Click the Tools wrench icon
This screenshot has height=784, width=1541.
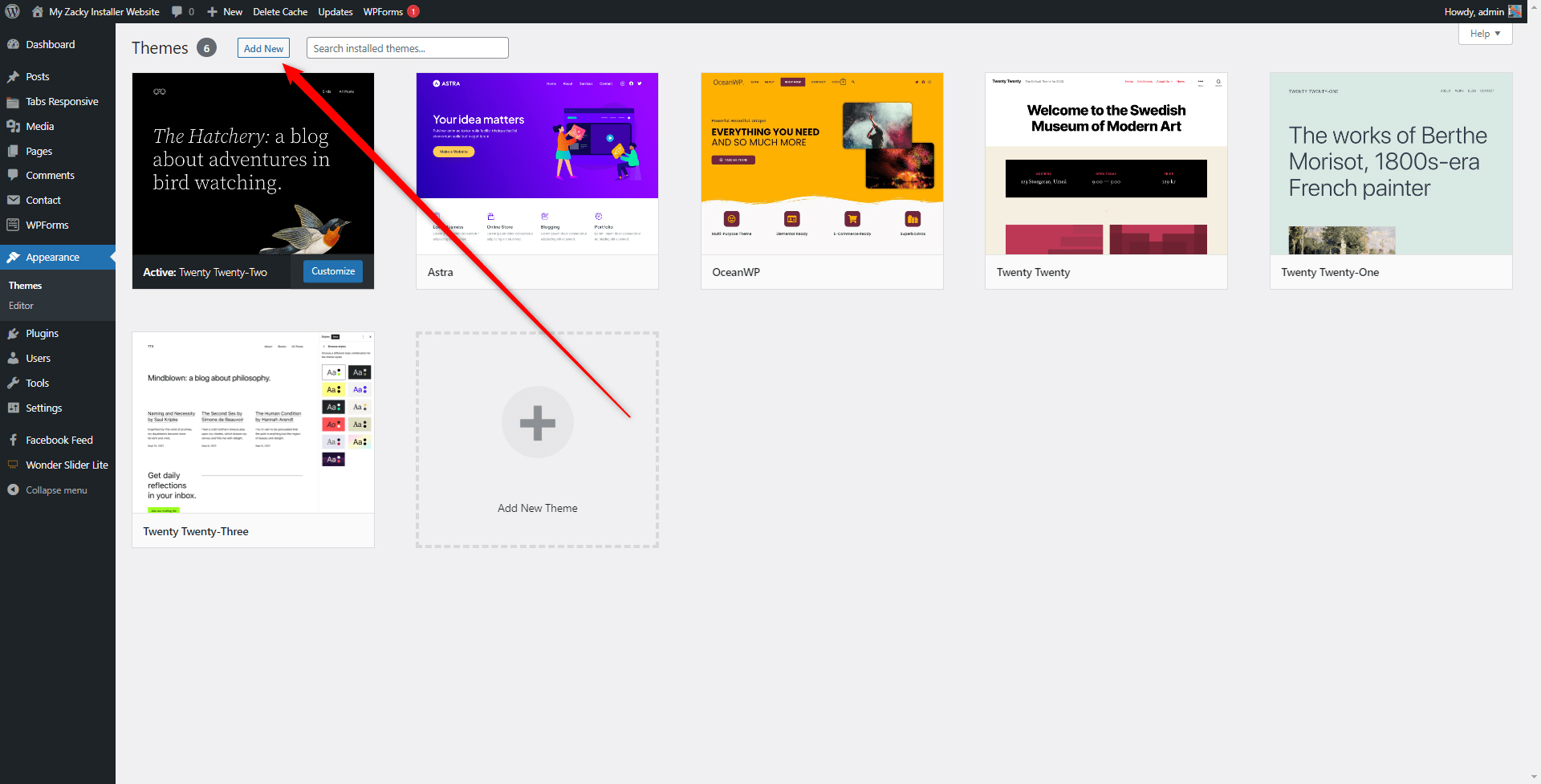click(x=13, y=383)
